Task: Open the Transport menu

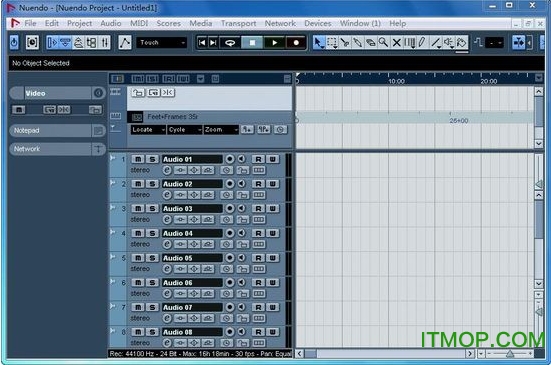Action: coord(238,24)
